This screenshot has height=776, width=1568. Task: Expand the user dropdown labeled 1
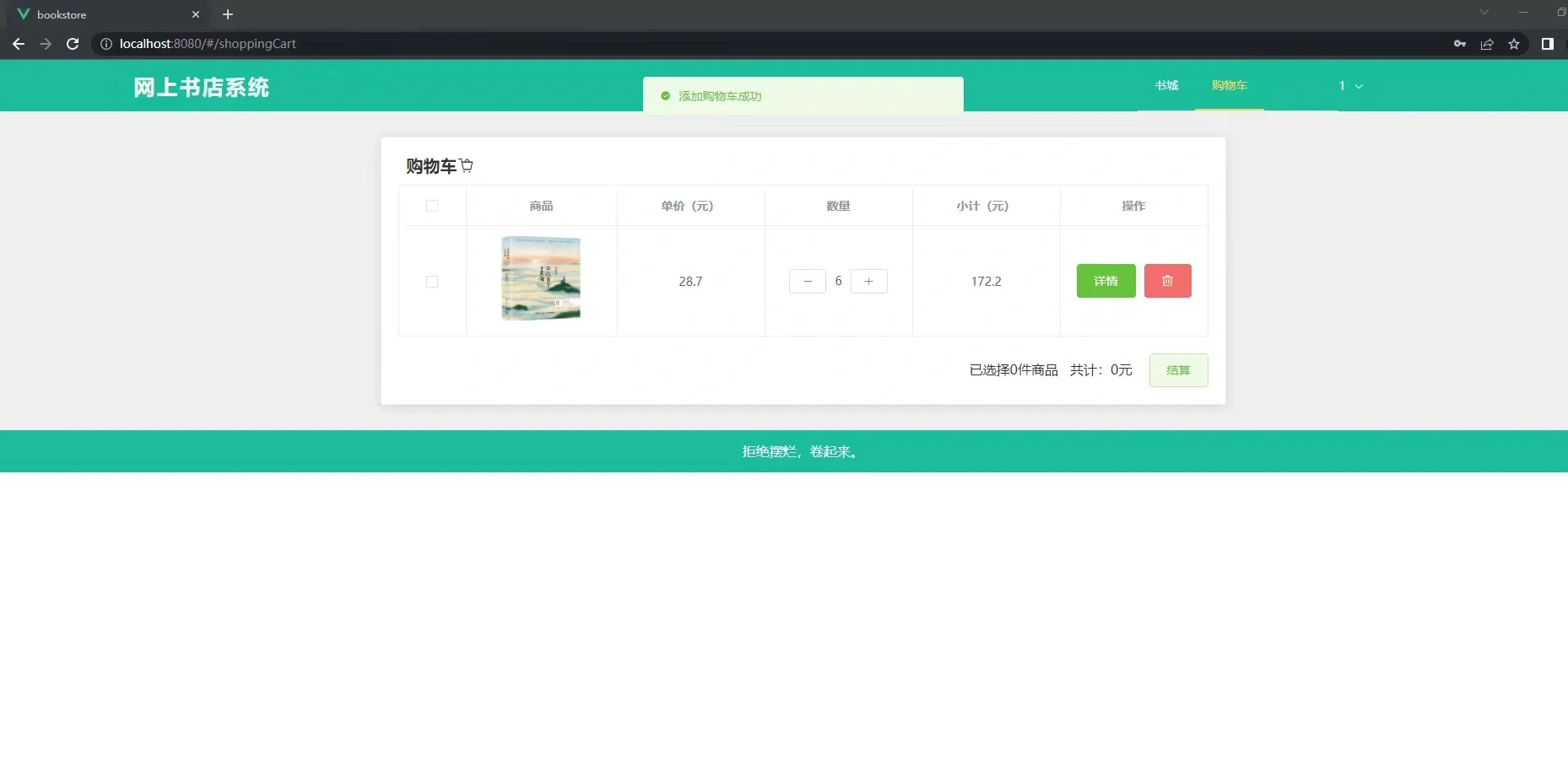pos(1350,86)
